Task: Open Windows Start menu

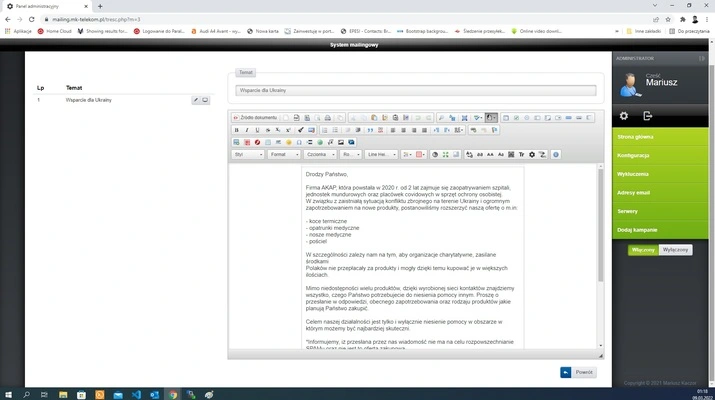Action: (x=8, y=395)
